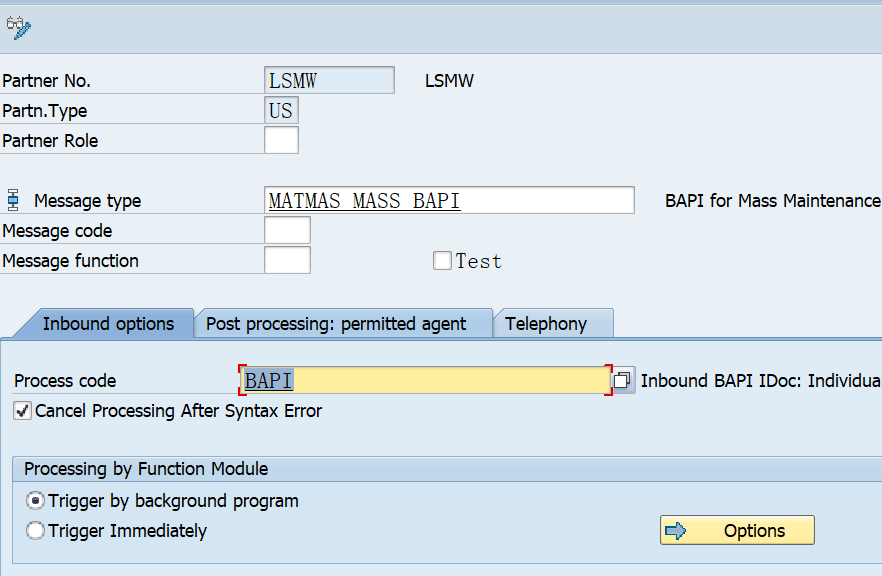
Task: Select Trigger Immediately radio button
Action: point(35,531)
